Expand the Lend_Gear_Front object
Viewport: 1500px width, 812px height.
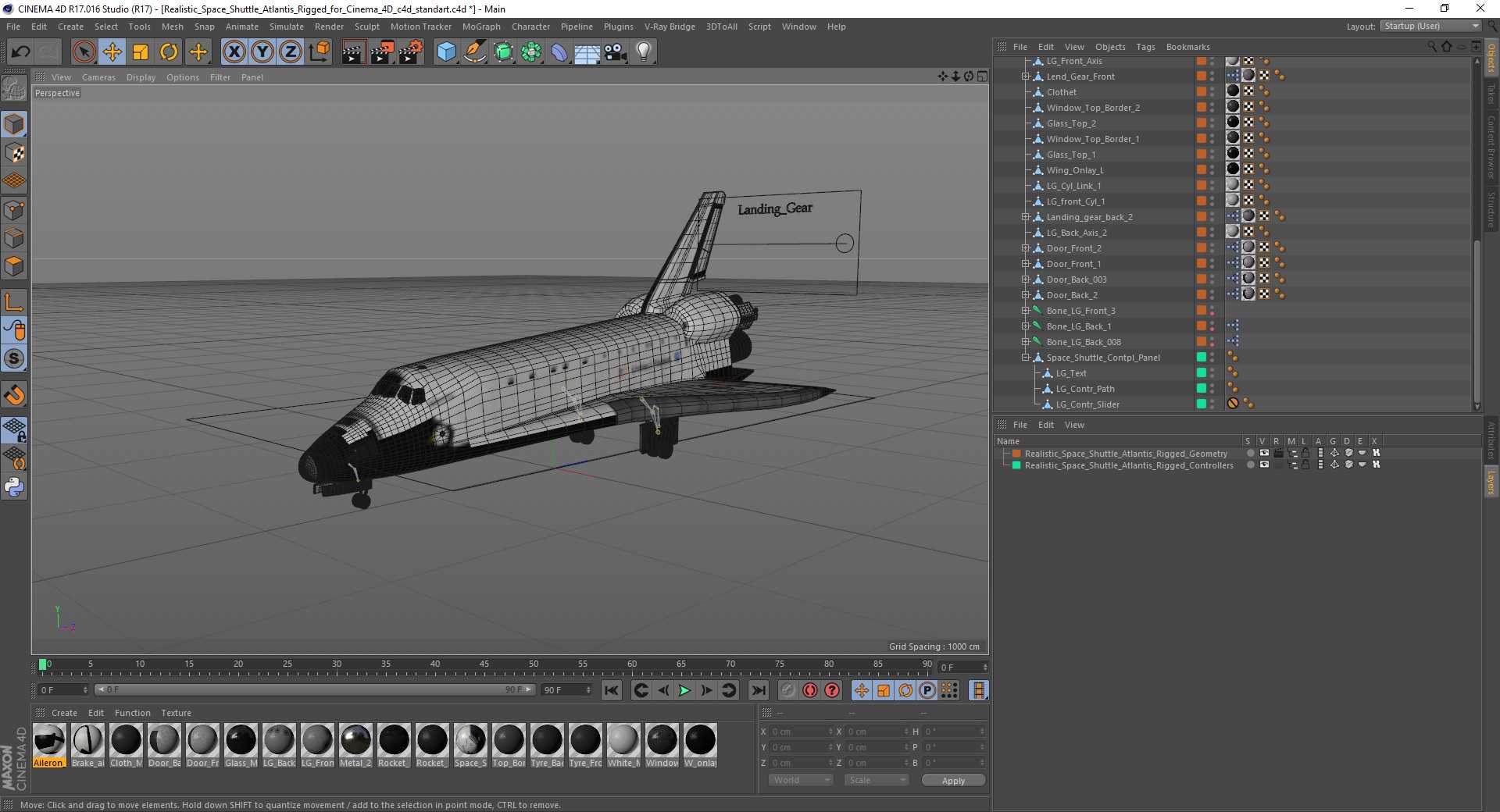(x=1025, y=77)
